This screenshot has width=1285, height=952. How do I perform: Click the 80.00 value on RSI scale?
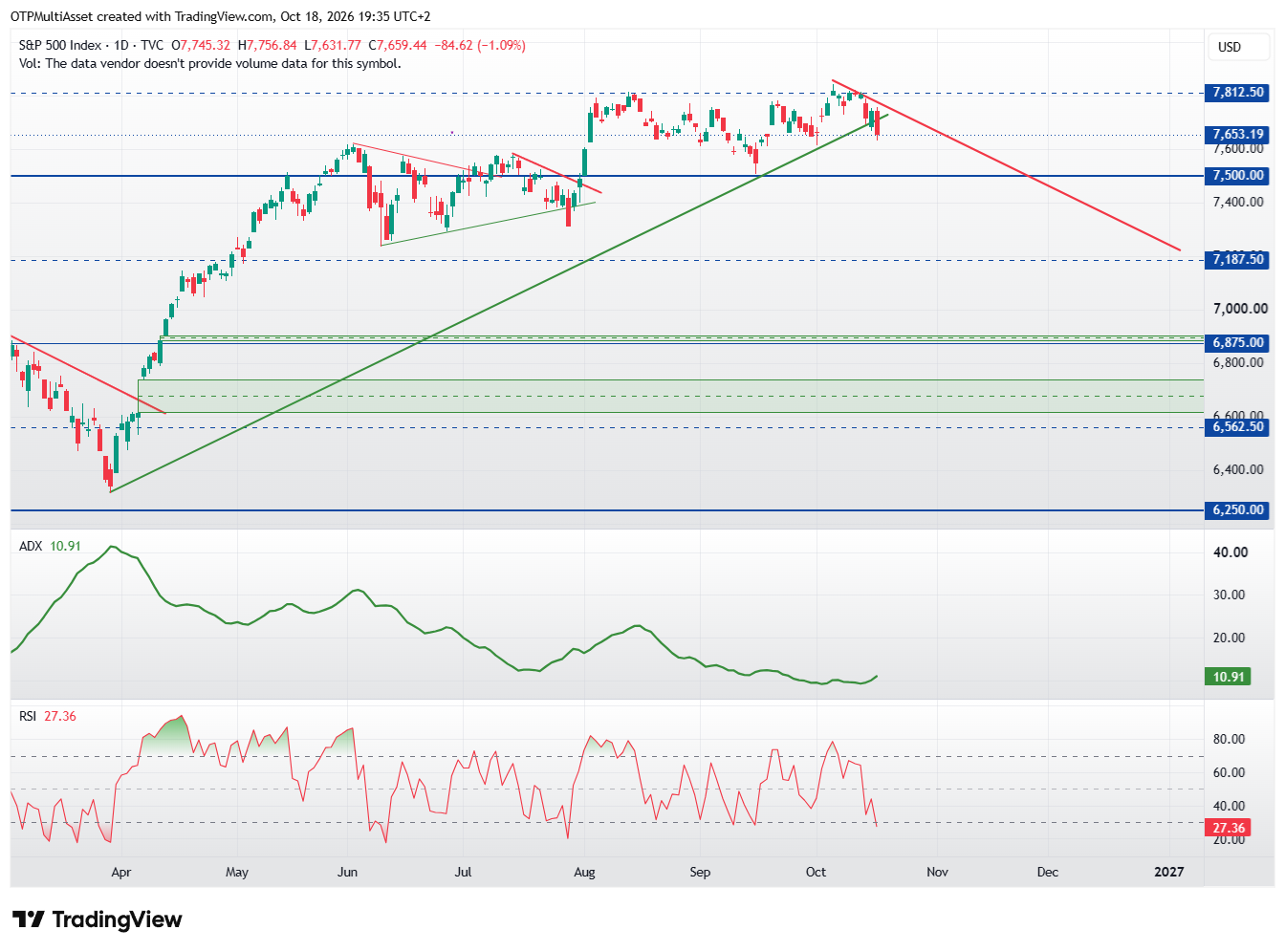[x=1229, y=739]
